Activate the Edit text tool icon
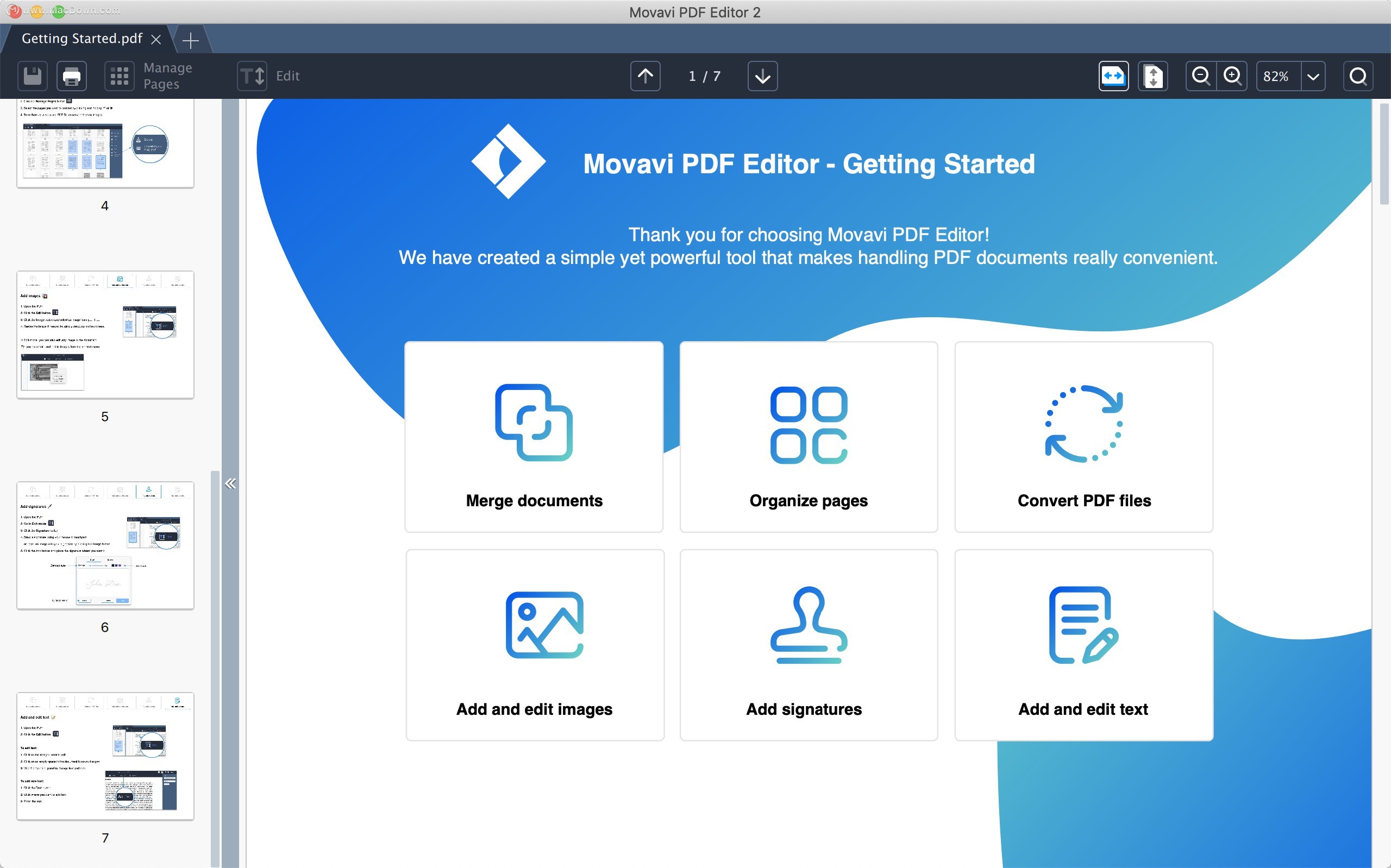Image resolution: width=1391 pixels, height=868 pixels. coord(252,76)
